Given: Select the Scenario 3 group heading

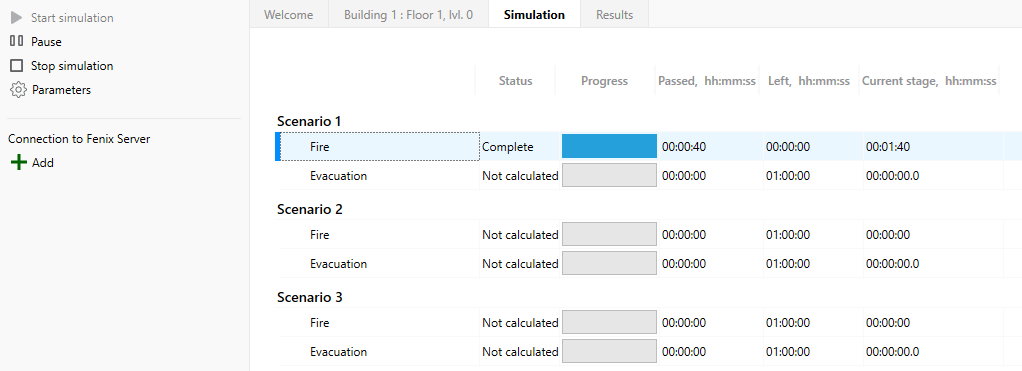Looking at the screenshot, I should click(310, 297).
